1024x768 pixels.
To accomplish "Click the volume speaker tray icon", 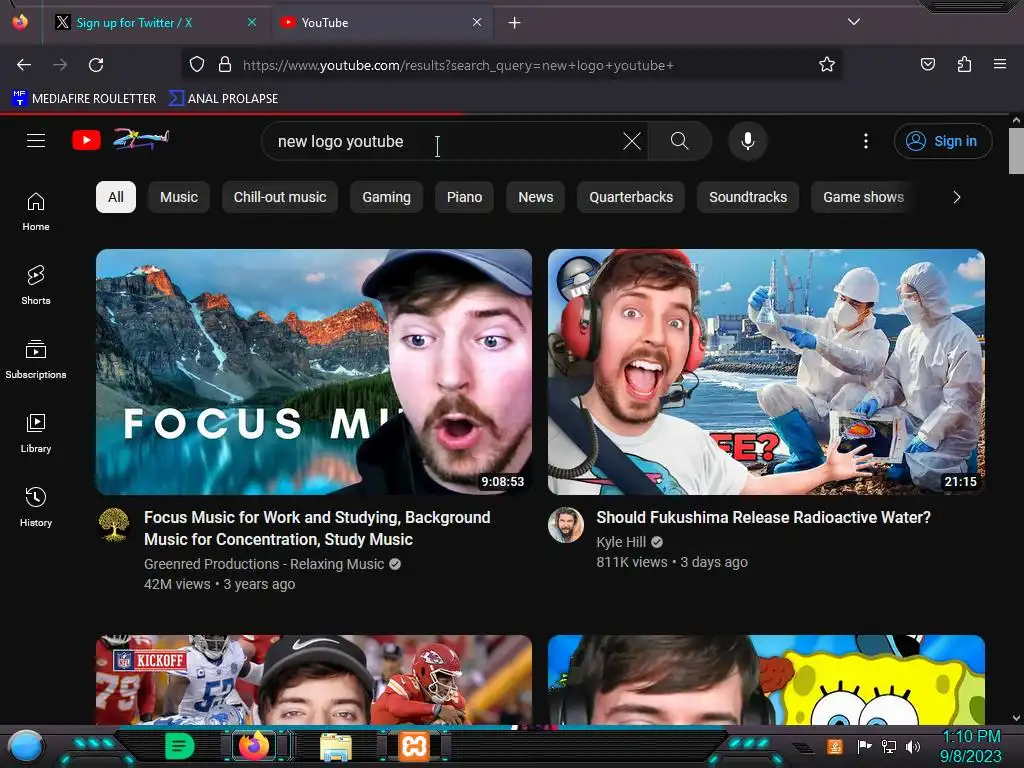I will click(x=913, y=746).
